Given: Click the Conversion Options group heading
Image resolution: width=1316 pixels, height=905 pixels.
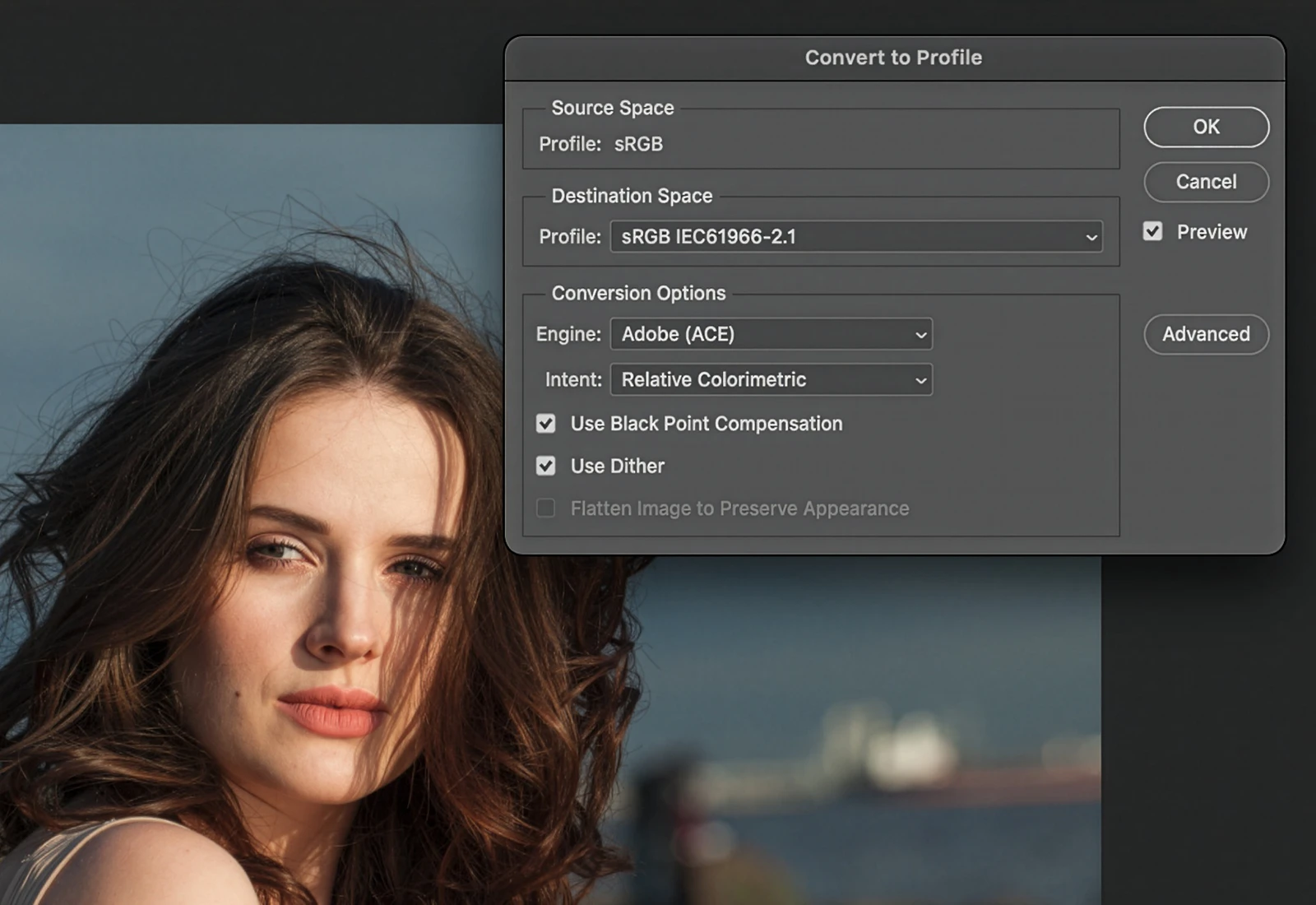Looking at the screenshot, I should (x=638, y=293).
